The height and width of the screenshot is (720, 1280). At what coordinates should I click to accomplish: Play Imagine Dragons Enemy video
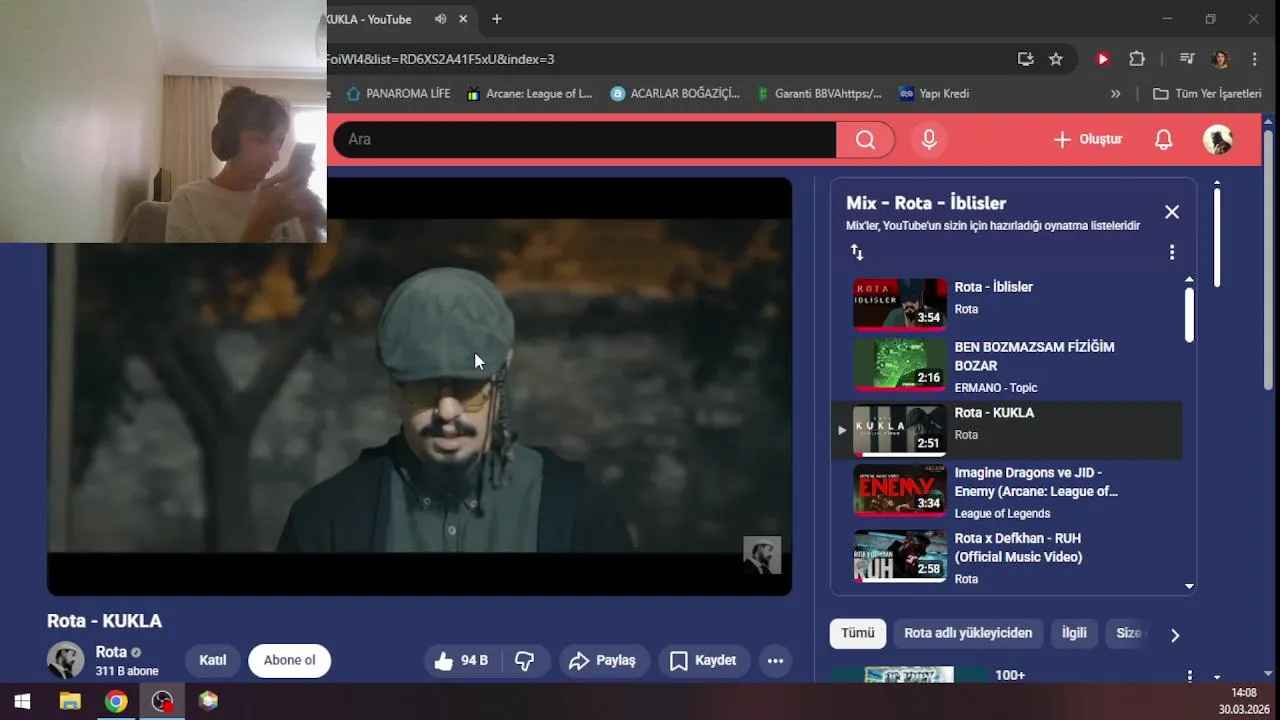pyautogui.click(x=1007, y=492)
